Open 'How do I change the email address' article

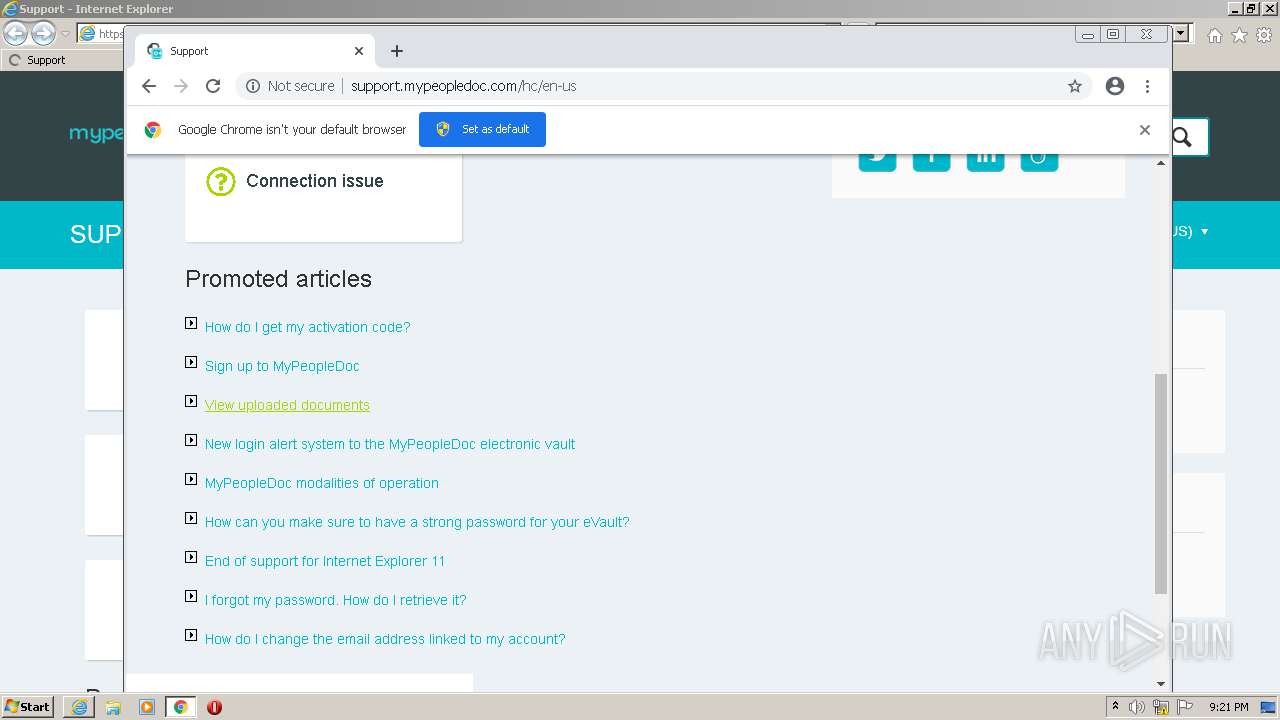pos(385,639)
